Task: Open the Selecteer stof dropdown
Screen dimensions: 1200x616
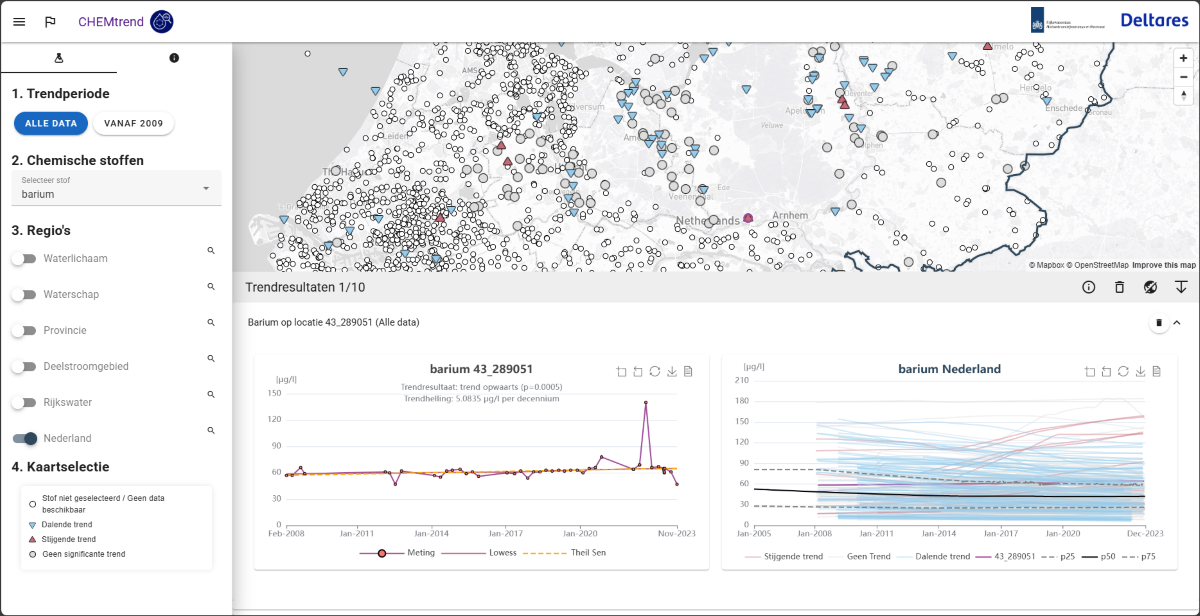Action: [116, 188]
